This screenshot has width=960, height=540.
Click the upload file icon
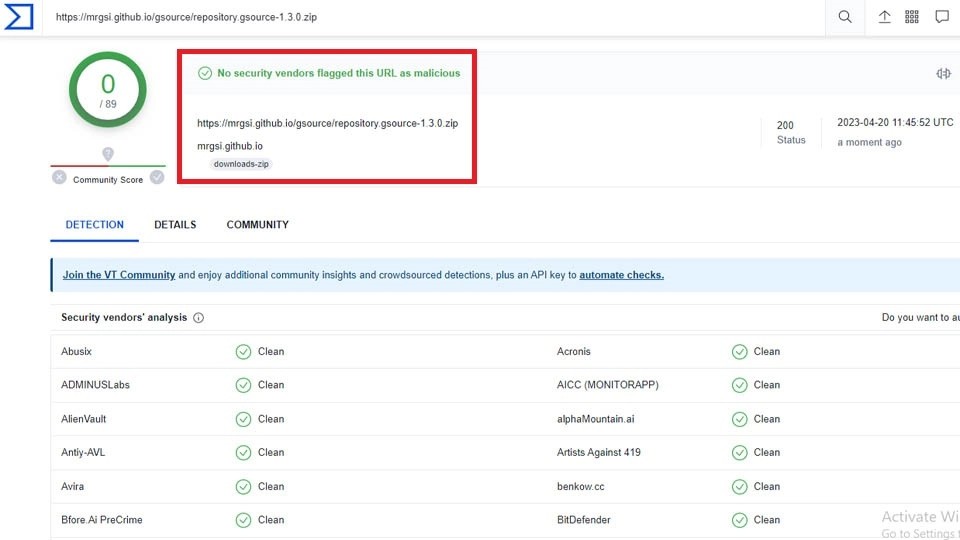pos(884,17)
